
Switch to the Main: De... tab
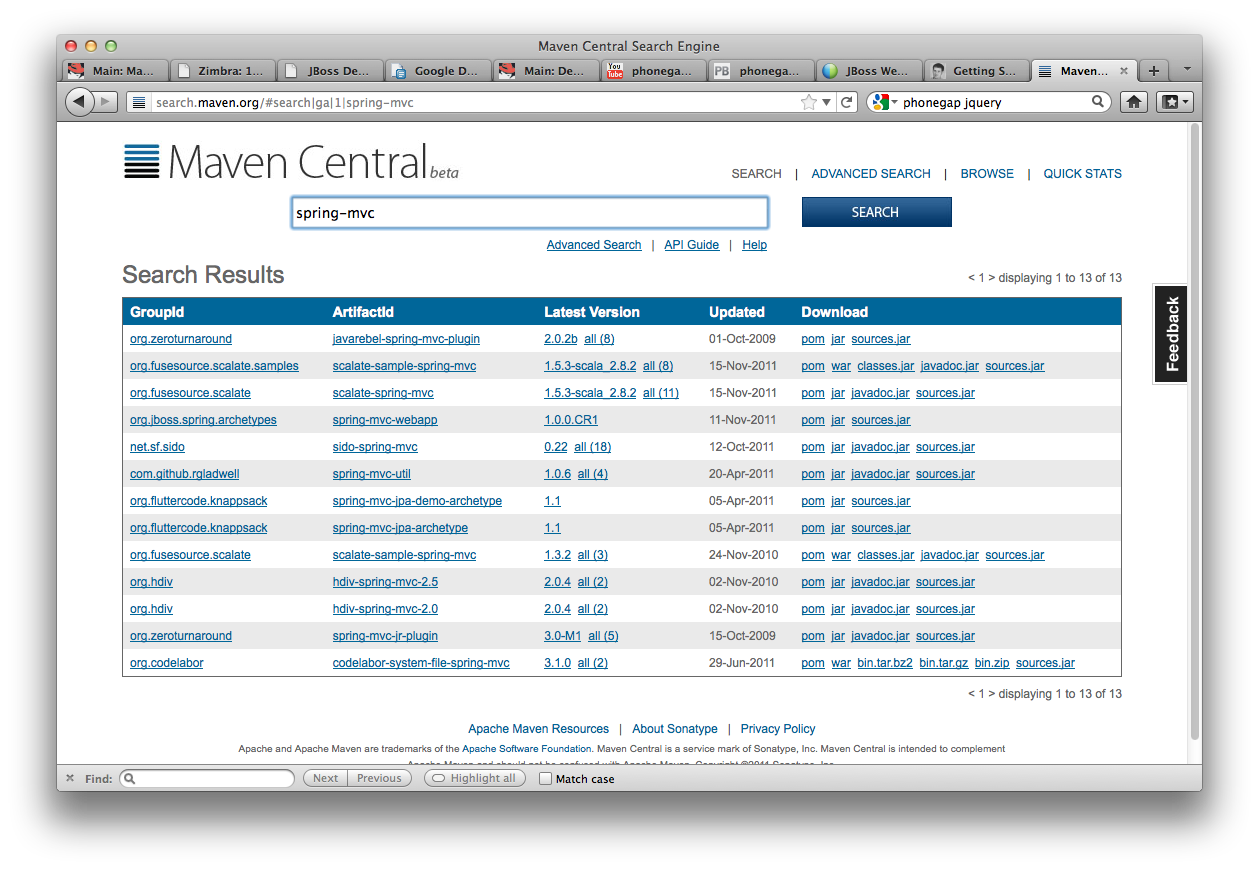[x=546, y=71]
